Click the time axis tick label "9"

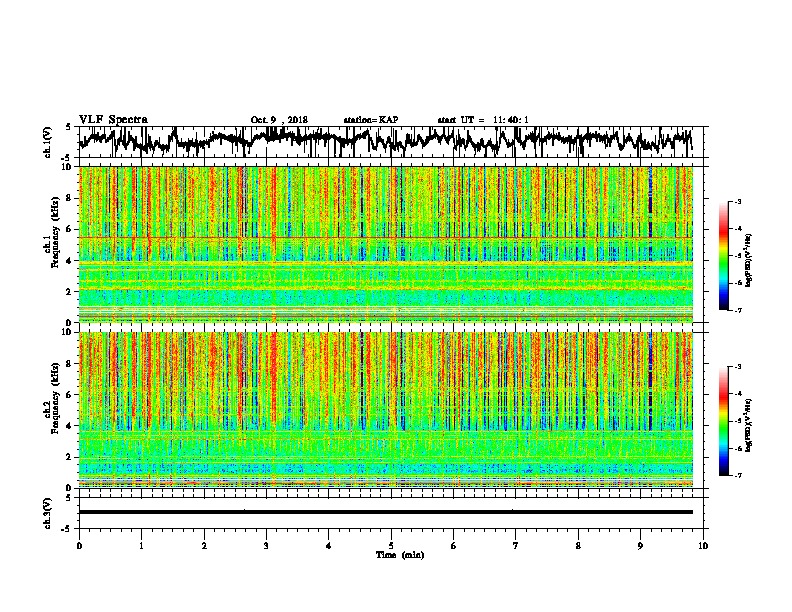point(640,545)
